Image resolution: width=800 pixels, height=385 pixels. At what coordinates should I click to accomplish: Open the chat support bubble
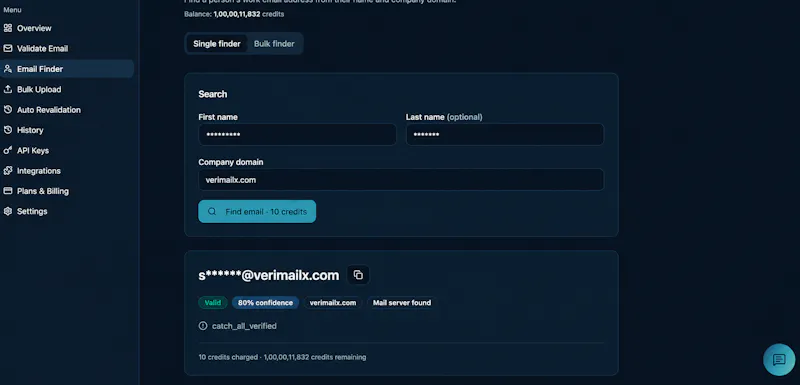(779, 360)
